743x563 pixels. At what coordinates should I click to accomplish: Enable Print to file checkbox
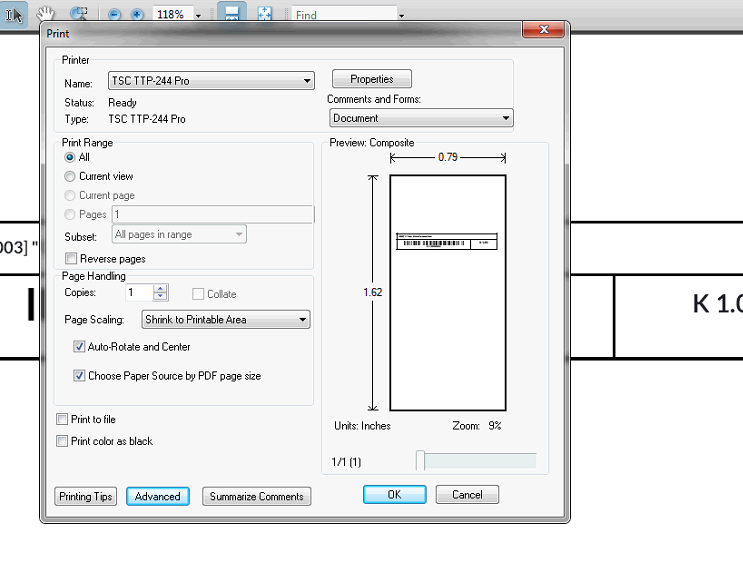(x=62, y=419)
